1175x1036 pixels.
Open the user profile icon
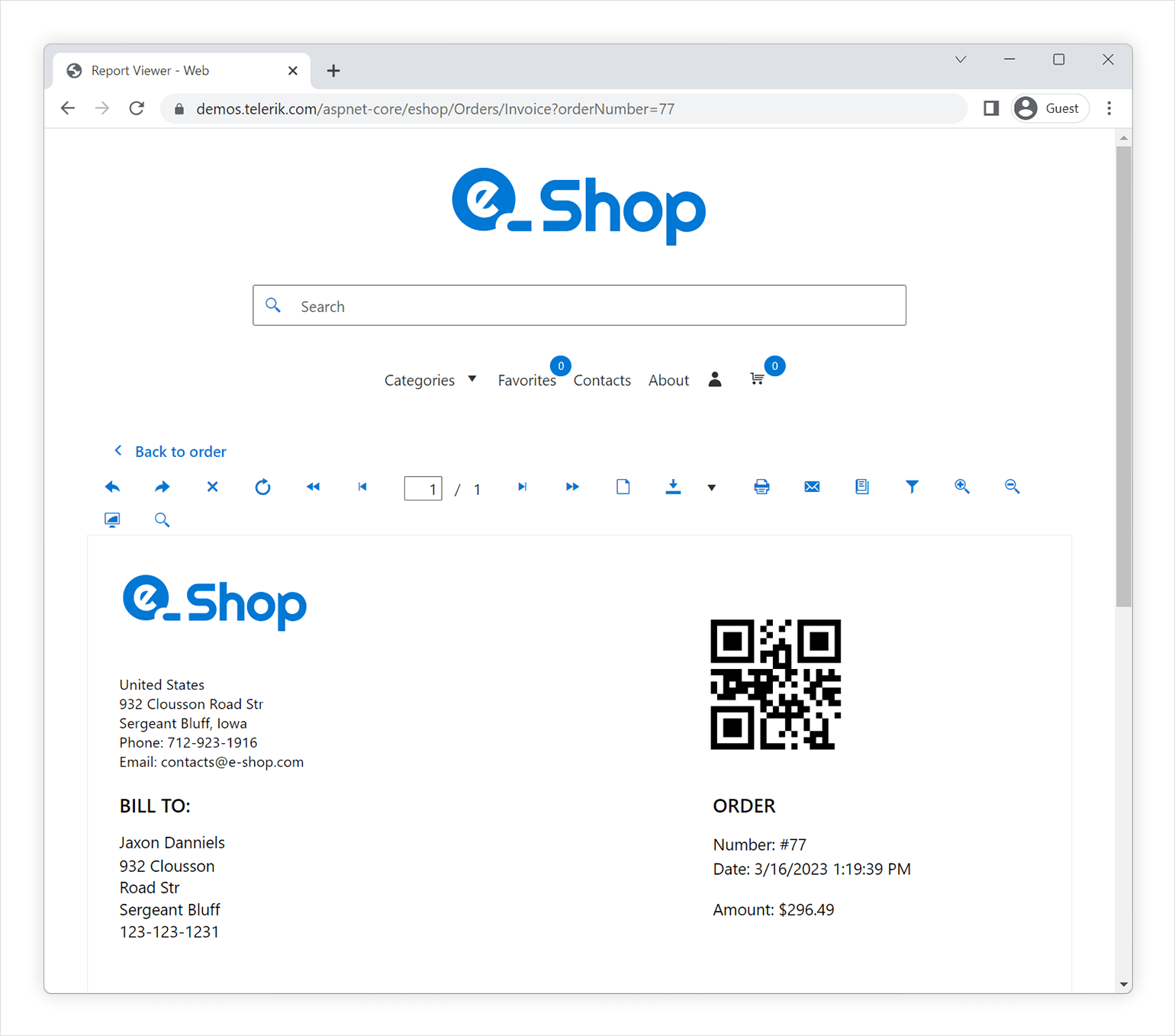(715, 379)
